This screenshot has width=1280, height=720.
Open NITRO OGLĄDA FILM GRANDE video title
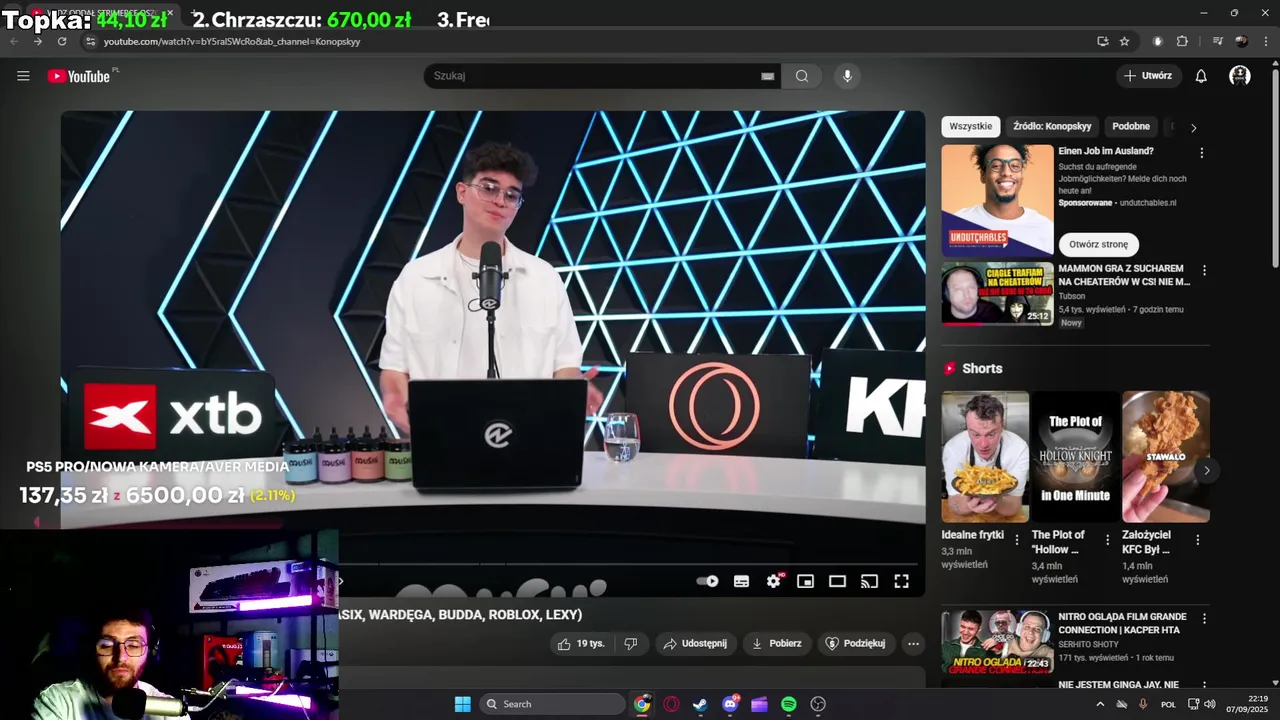(1122, 623)
